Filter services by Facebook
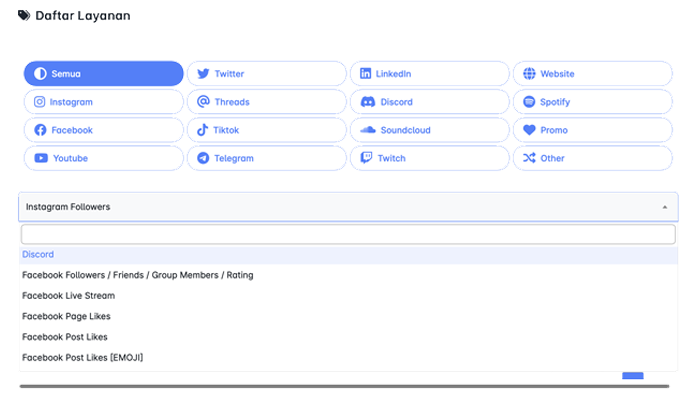 pos(103,130)
